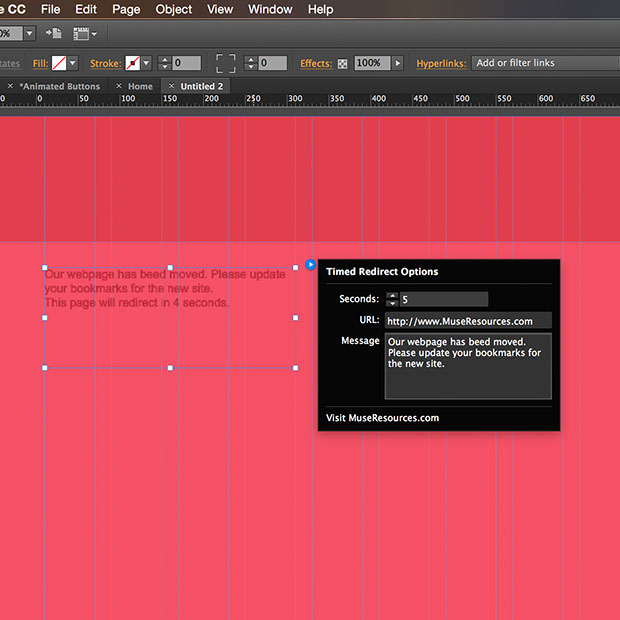Click the horizontal ruler at 300
620x620 pixels.
[x=295, y=99]
